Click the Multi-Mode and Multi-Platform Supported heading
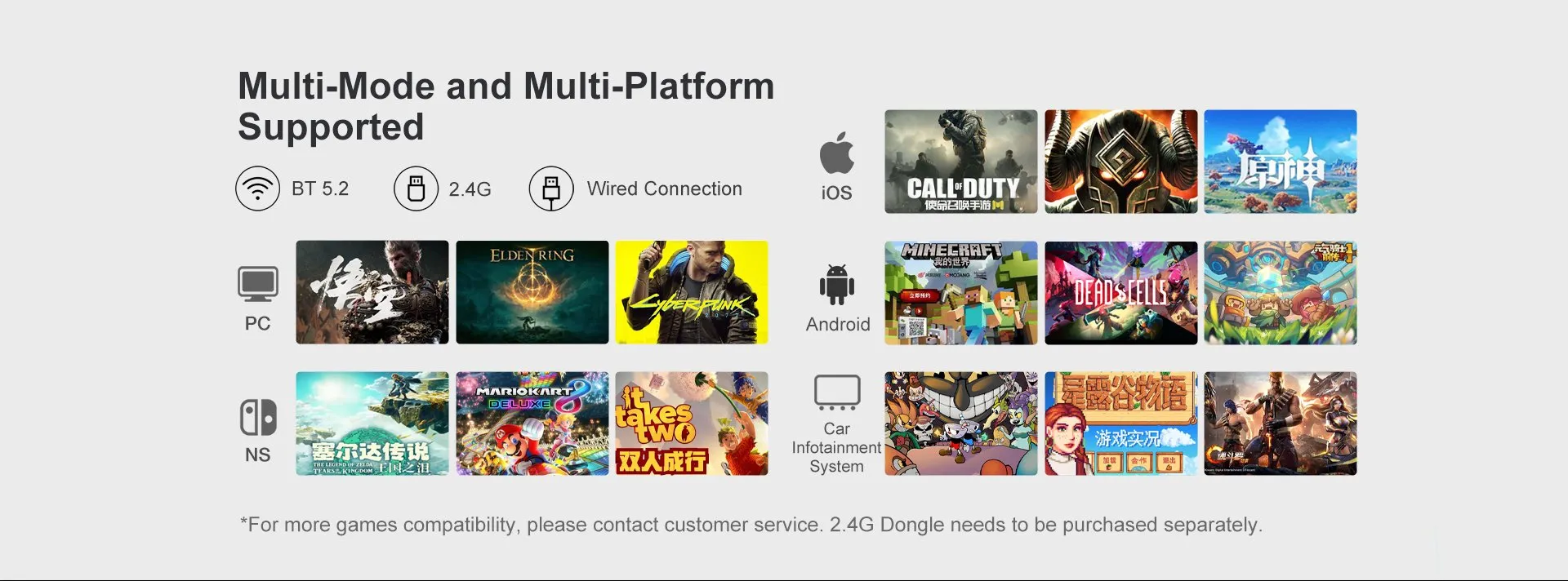 coord(506,106)
